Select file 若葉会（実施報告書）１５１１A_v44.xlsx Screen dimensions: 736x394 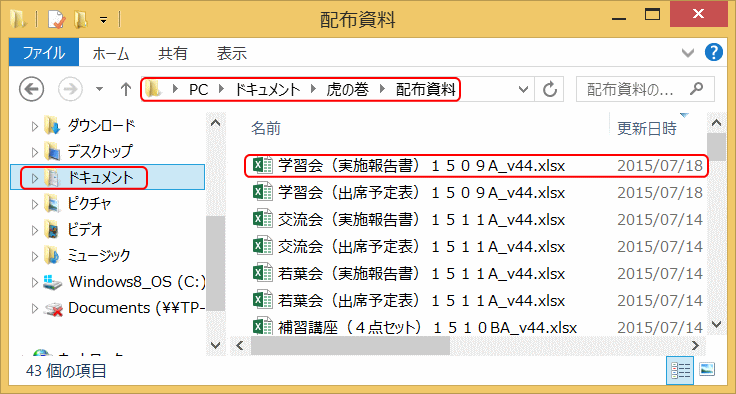[422, 273]
